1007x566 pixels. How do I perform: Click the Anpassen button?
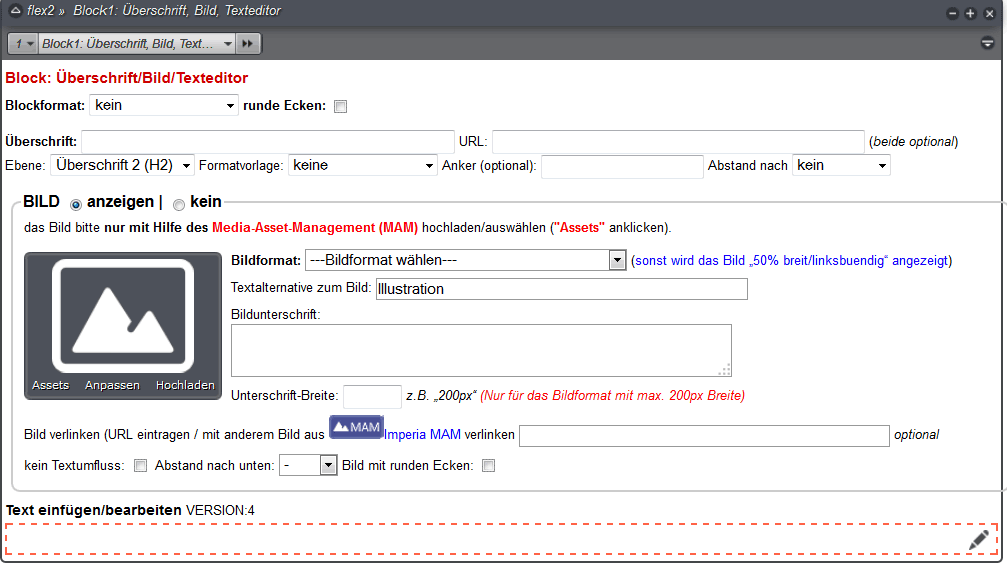(x=112, y=385)
